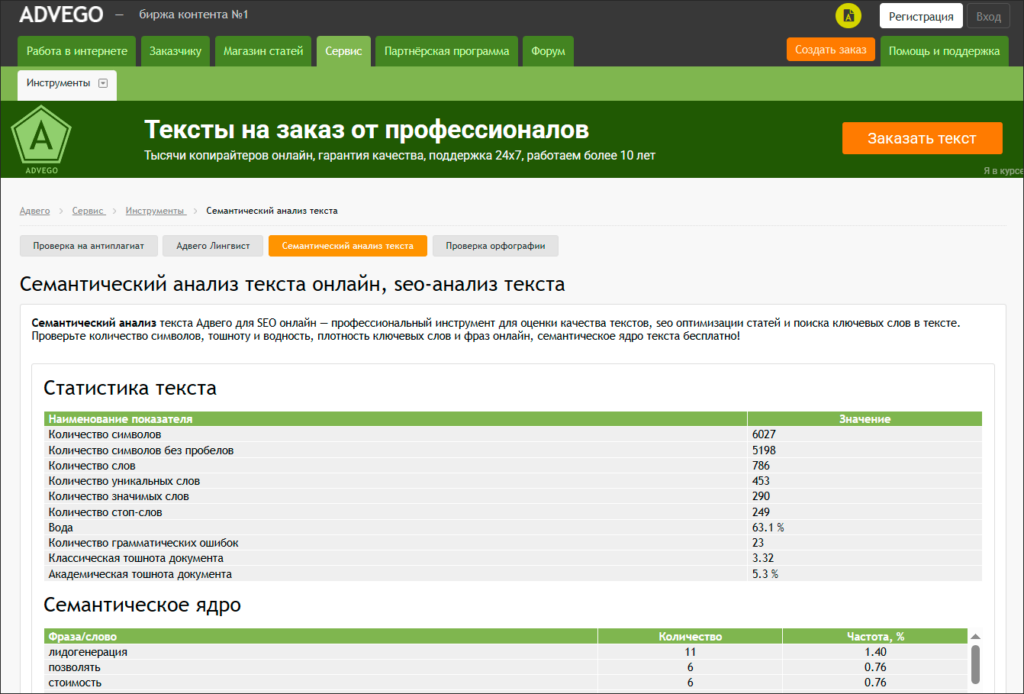Open the Форум tab

click(548, 51)
